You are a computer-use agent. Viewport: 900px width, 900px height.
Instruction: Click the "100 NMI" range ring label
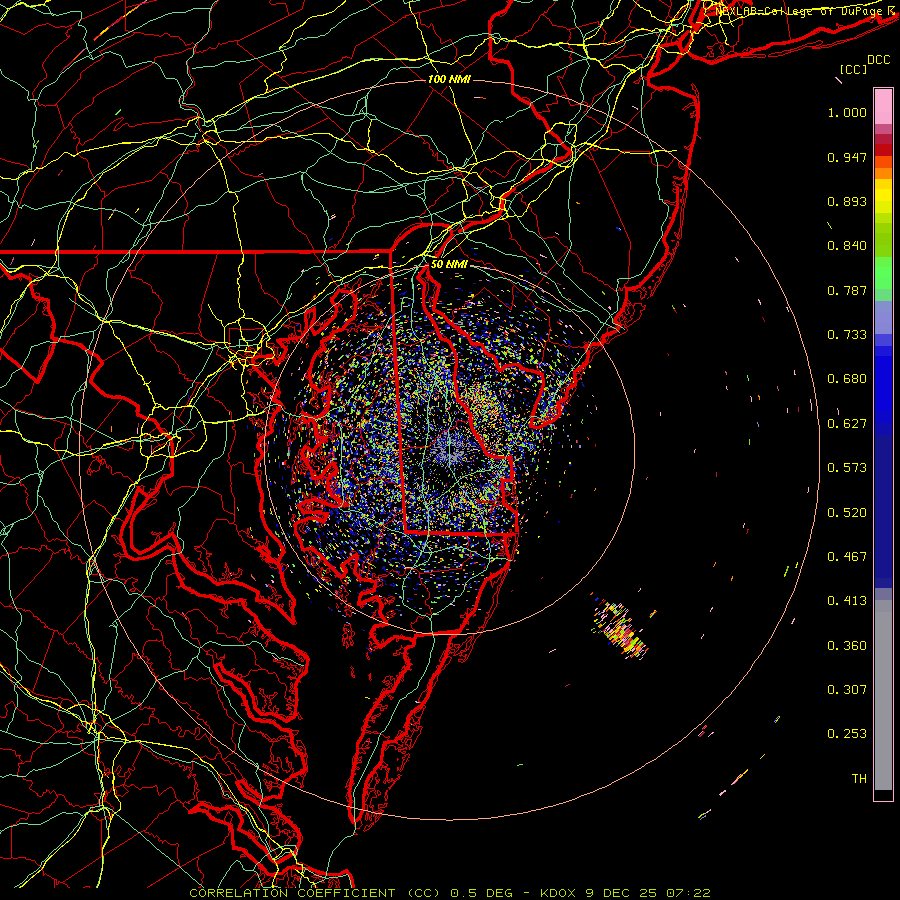point(449,79)
